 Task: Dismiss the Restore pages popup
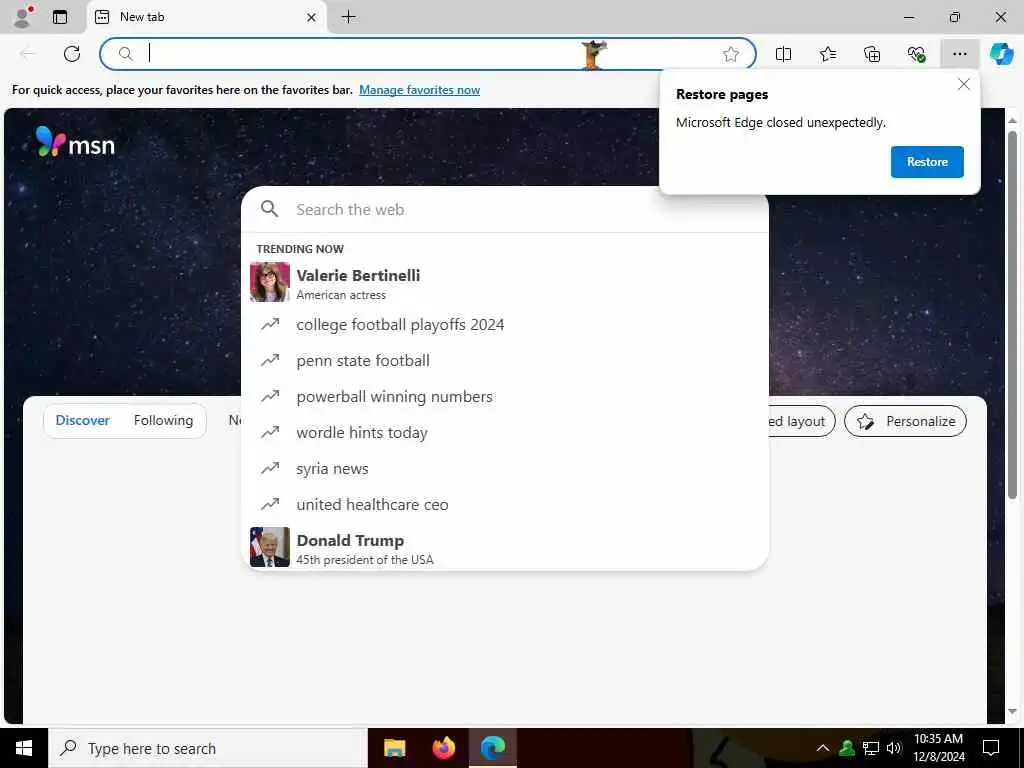click(963, 84)
